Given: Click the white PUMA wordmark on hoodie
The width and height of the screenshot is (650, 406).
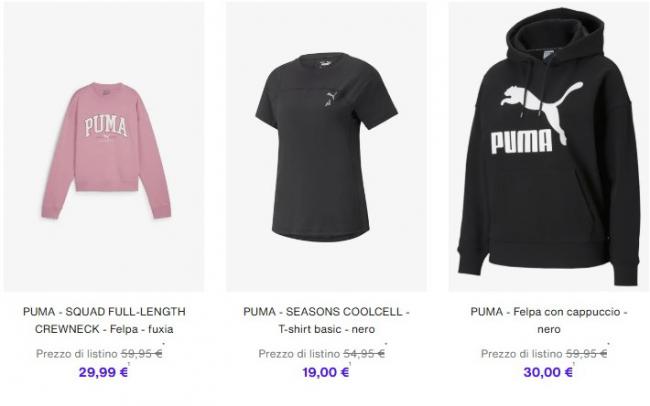Looking at the screenshot, I should tap(521, 142).
